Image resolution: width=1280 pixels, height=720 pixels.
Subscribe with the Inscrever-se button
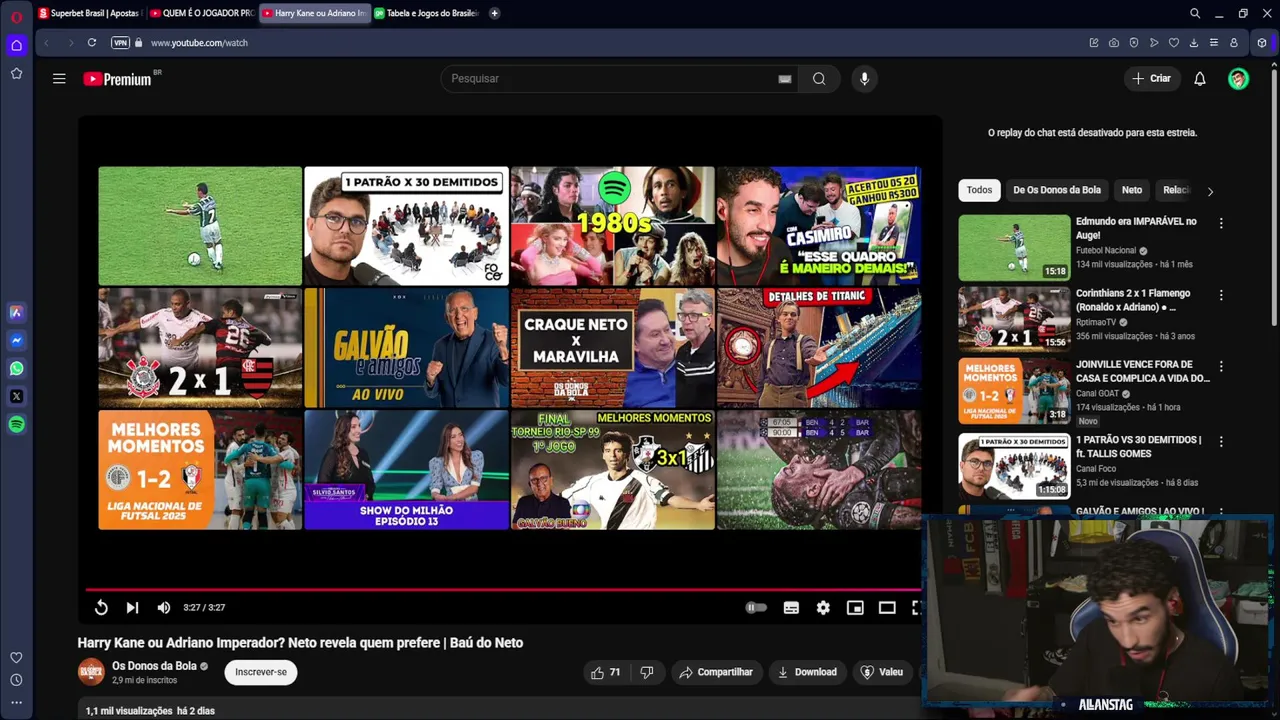coord(261,672)
